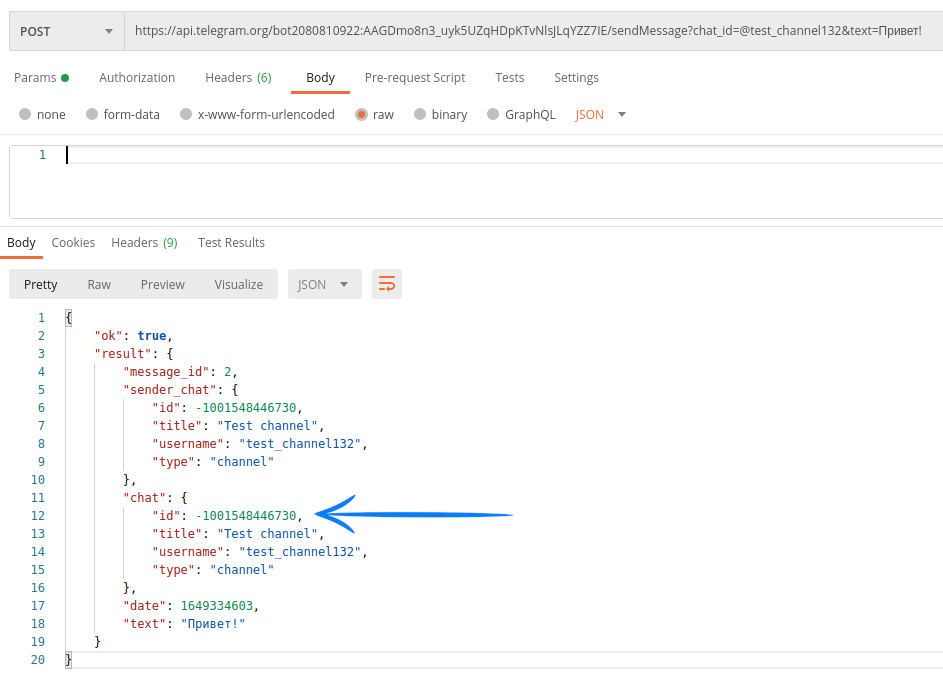Click the "date": 1649334603 line
The width and height of the screenshot is (943, 683).
click(x=191, y=606)
